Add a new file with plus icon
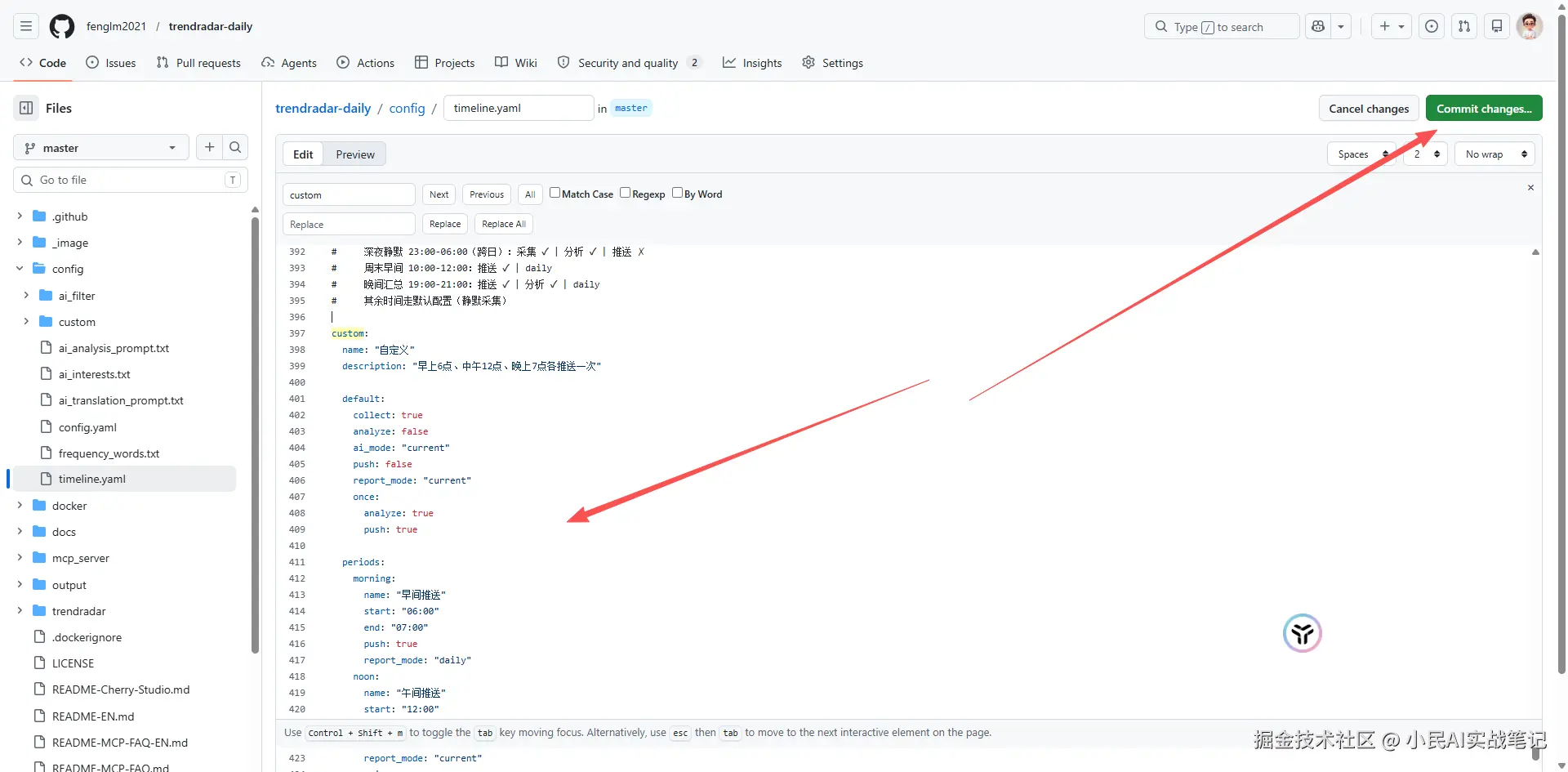The image size is (1568, 772). pyautogui.click(x=210, y=147)
